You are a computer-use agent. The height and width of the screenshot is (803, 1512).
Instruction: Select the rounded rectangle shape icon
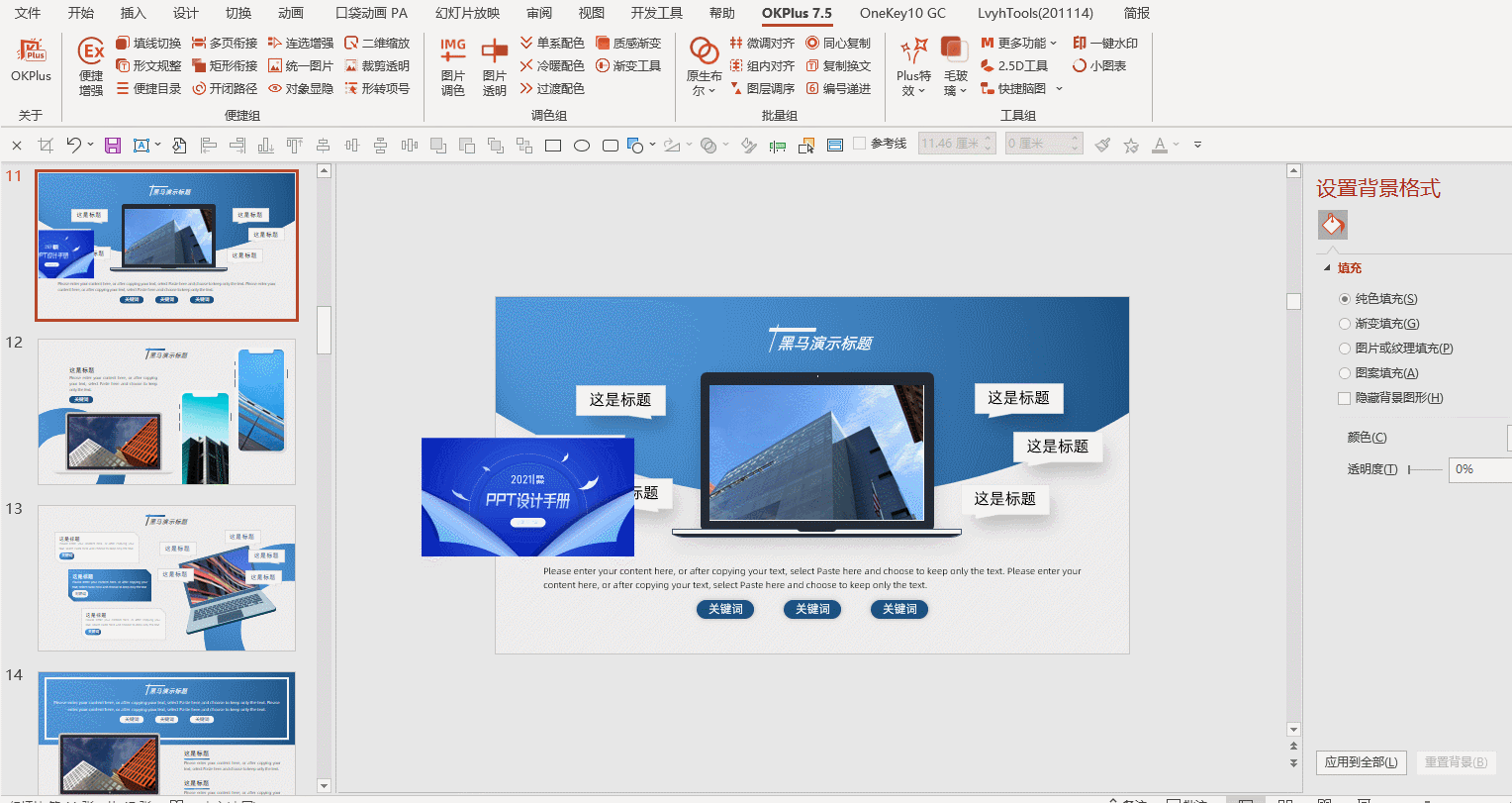coord(611,146)
